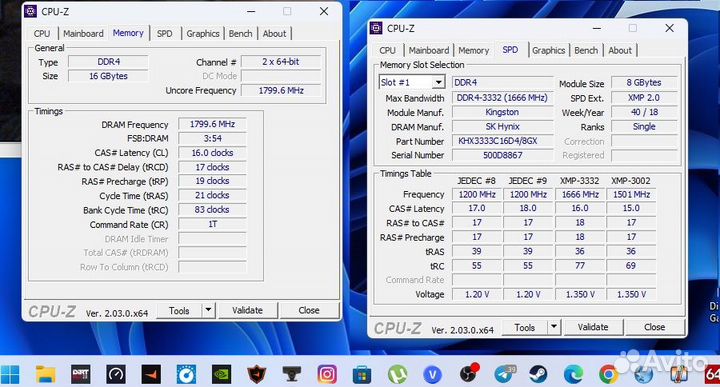Click Validate button in SPD window
Viewport: 720px width, 387px height.
tap(593, 327)
